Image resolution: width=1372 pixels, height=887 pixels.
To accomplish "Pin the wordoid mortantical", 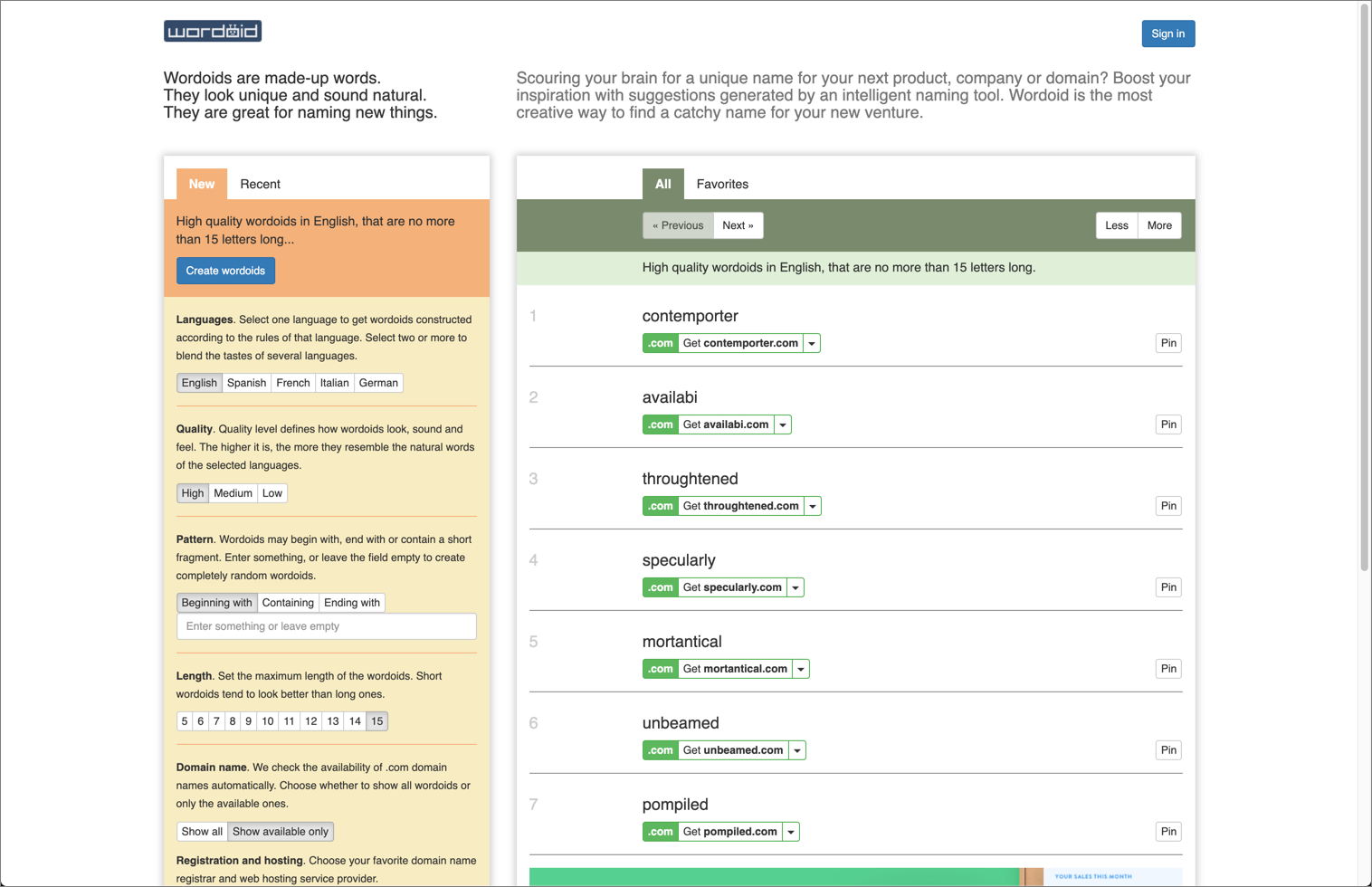I will click(x=1168, y=669).
